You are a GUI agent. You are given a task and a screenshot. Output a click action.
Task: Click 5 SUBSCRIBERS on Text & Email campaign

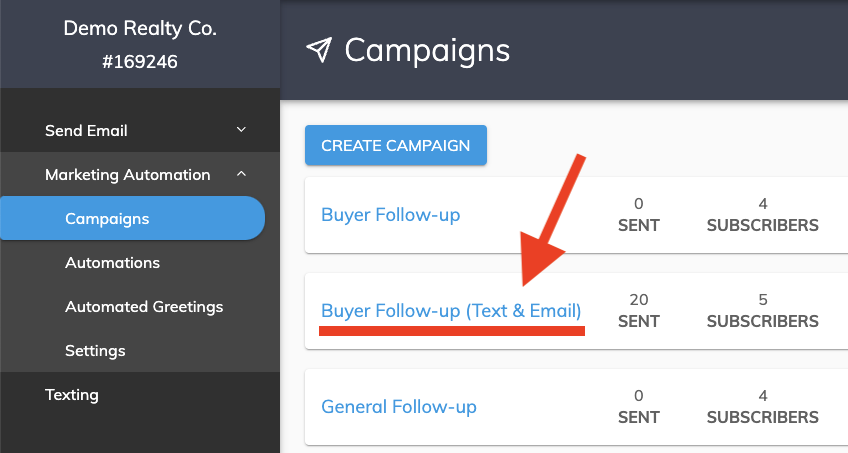(763, 310)
